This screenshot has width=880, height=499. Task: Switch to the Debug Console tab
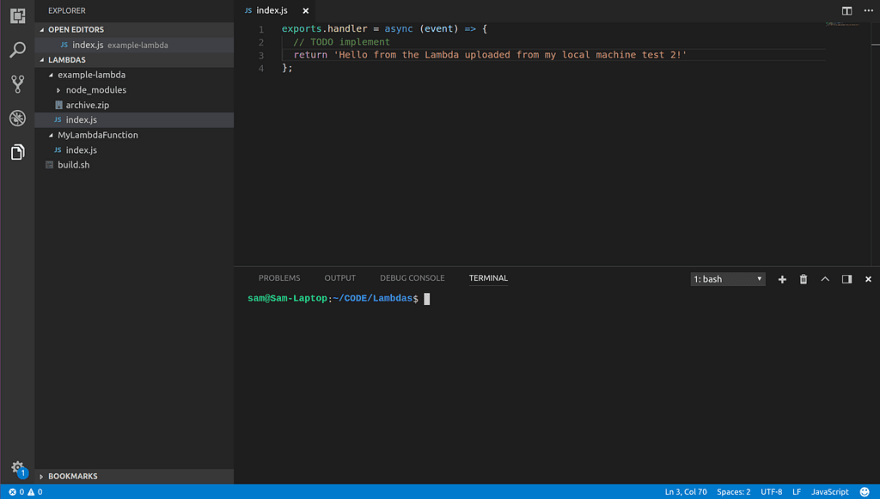412,278
